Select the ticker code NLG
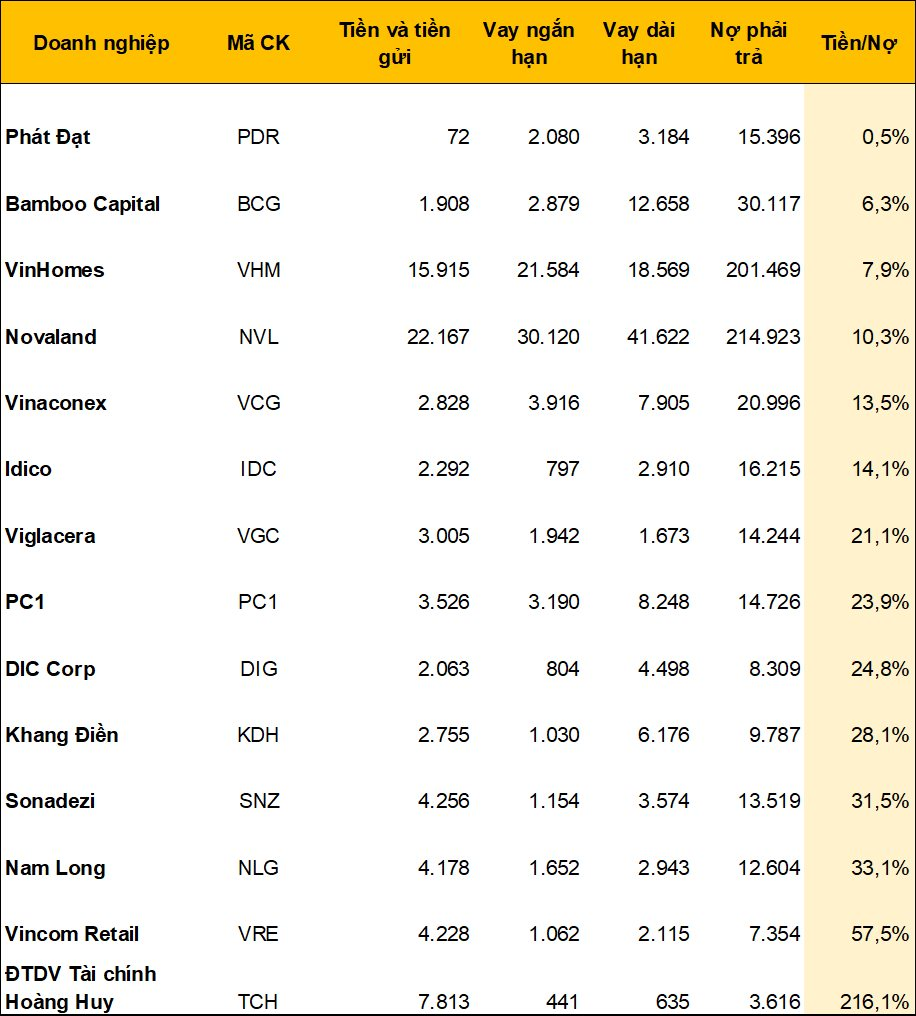The image size is (916, 1016). (x=258, y=868)
